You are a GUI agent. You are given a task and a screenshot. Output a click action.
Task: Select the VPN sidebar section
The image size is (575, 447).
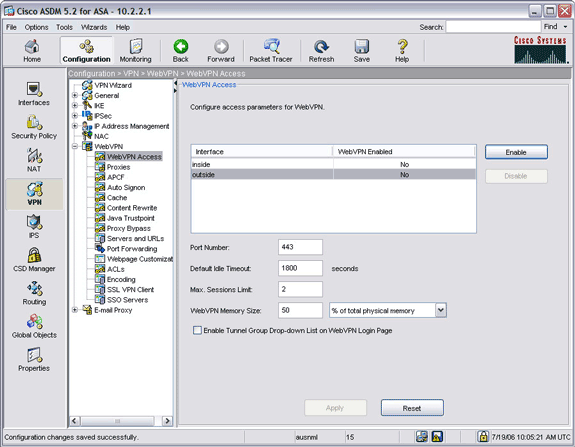34,194
